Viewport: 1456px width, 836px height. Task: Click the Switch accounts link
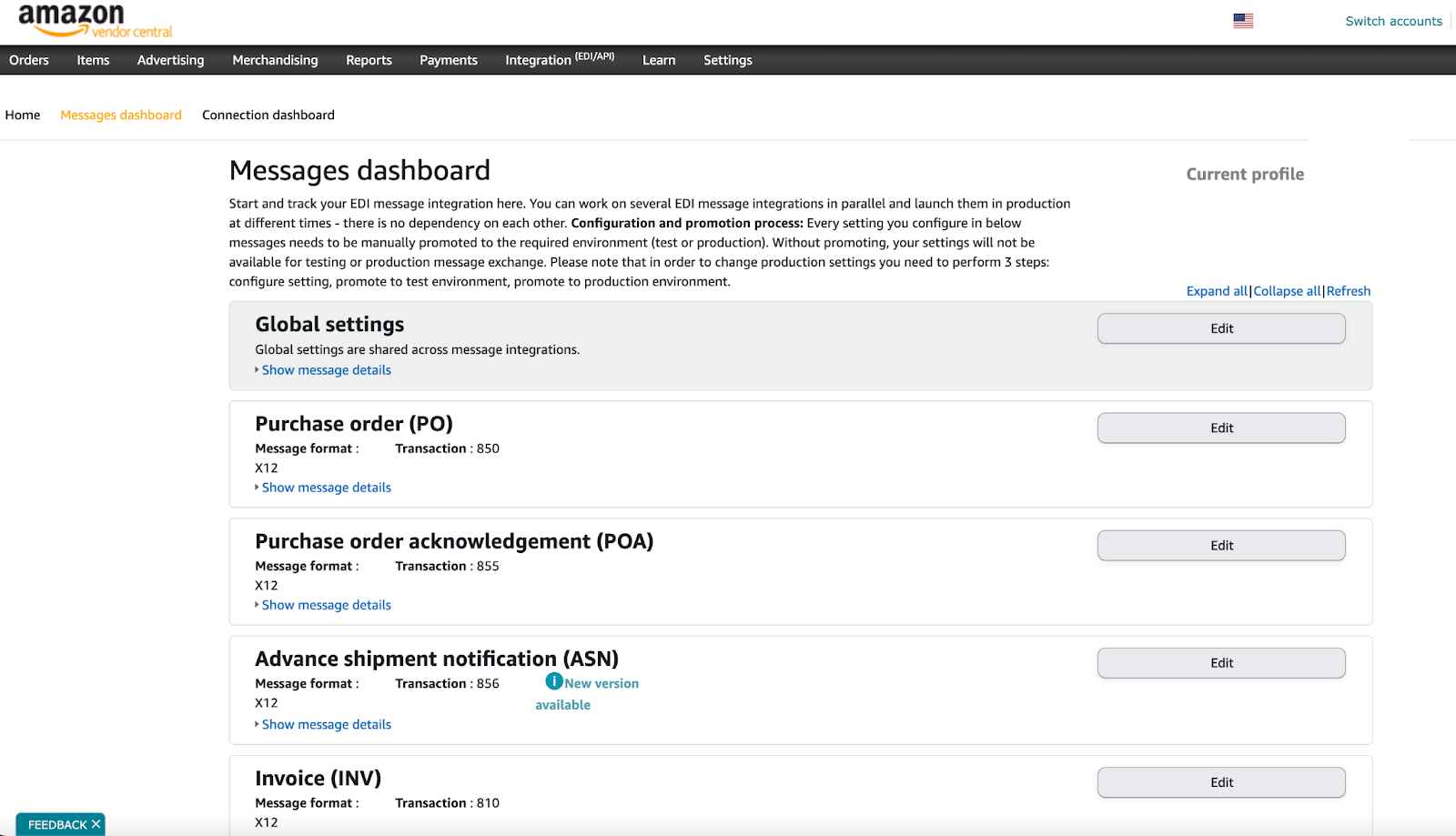click(x=1393, y=21)
